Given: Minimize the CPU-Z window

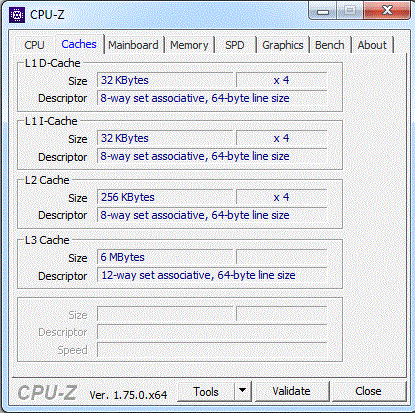Looking at the screenshot, I should (x=323, y=11).
